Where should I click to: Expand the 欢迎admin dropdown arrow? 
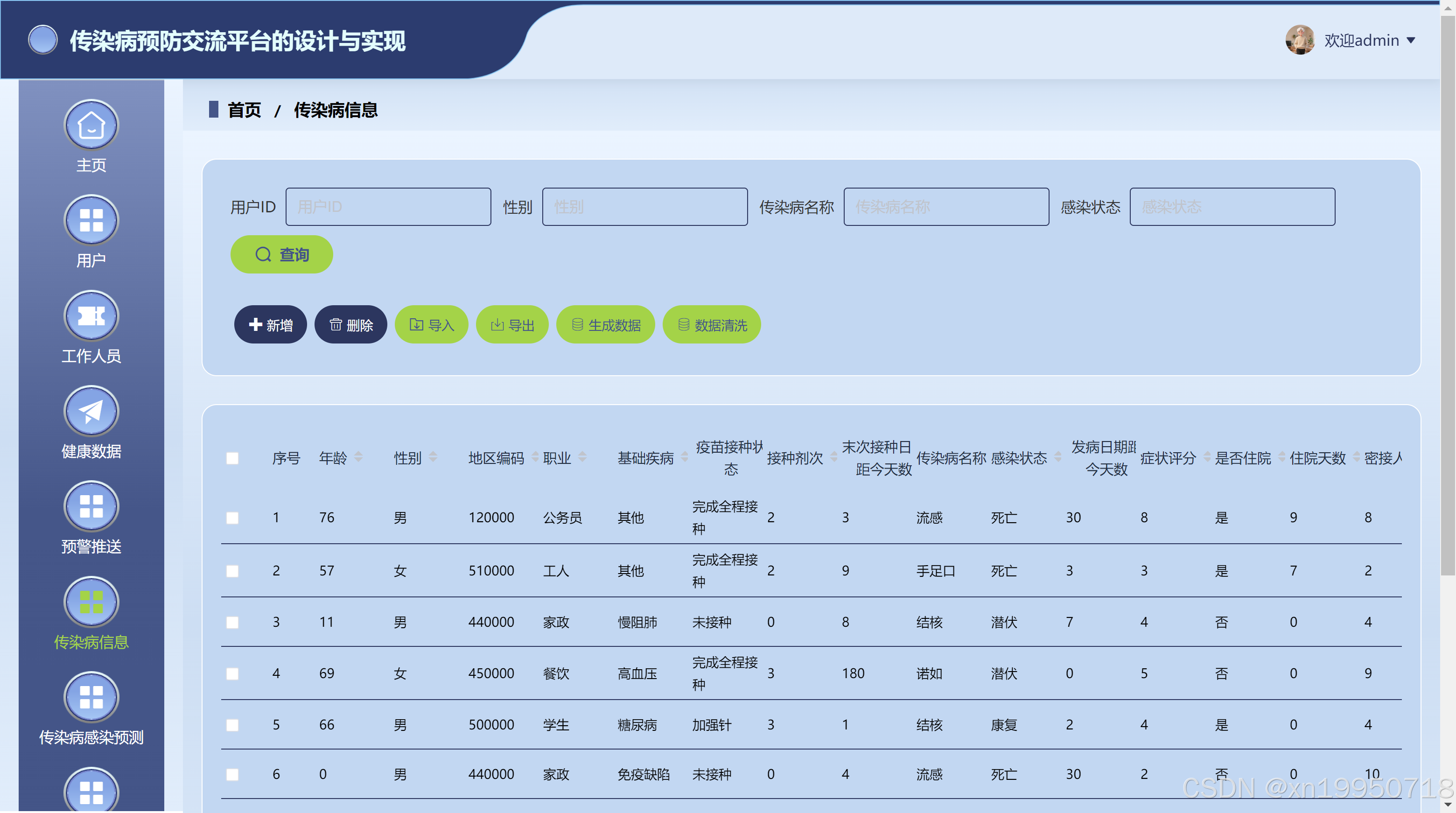[x=1411, y=41]
